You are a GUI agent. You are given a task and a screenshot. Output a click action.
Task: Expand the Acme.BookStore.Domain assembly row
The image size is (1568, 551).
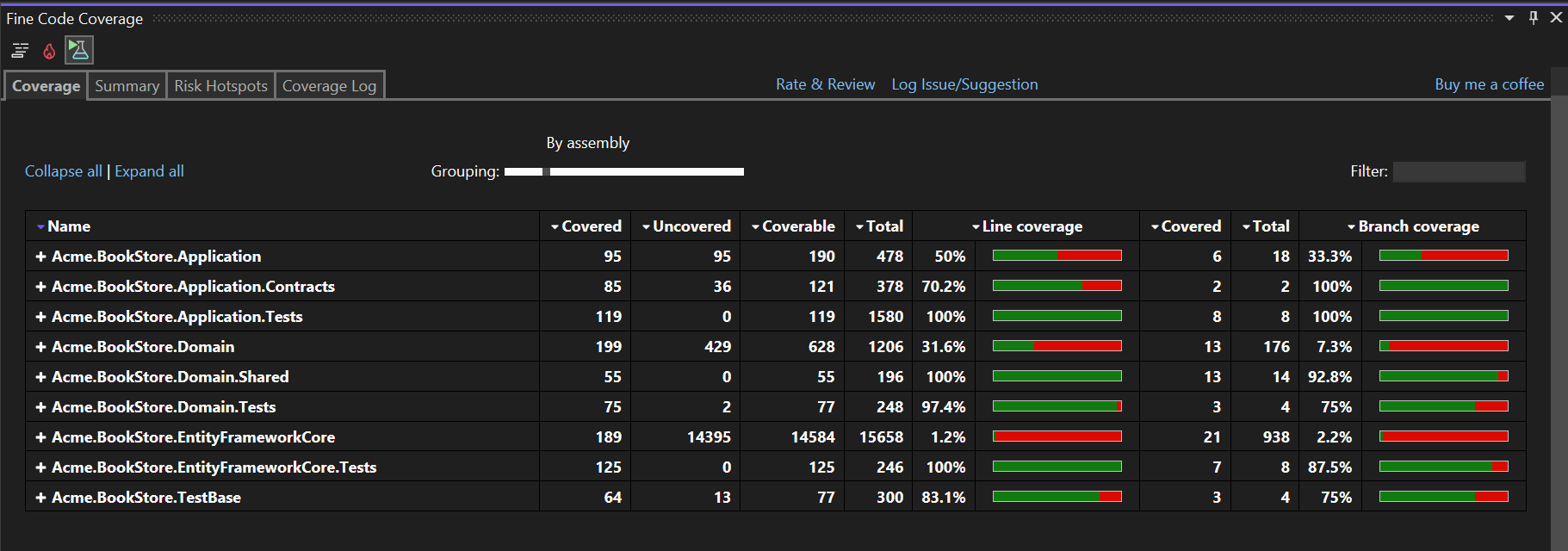click(40, 347)
